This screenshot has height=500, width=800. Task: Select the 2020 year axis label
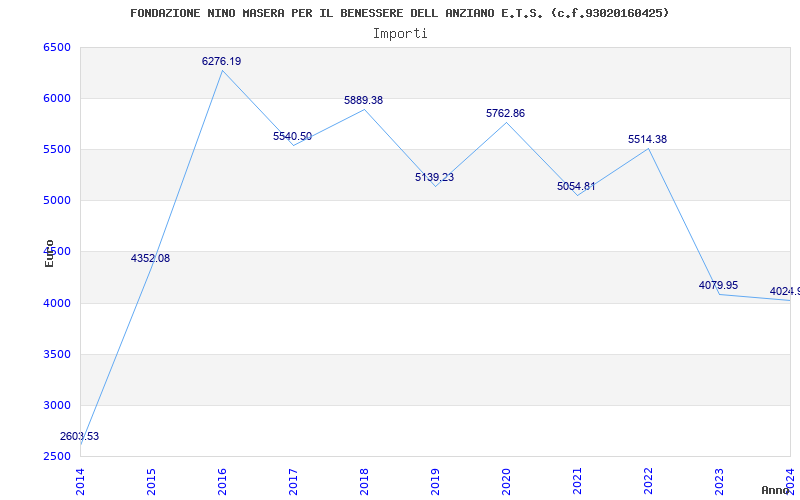[506, 482]
